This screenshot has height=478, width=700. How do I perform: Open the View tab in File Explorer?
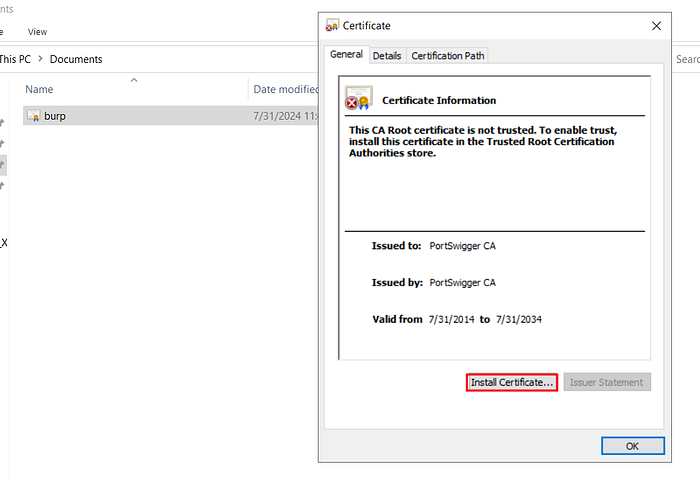[37, 32]
